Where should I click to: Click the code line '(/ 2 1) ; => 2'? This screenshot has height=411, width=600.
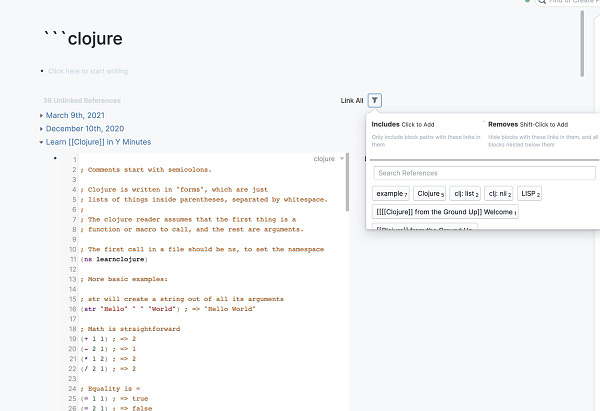pyautogui.click(x=108, y=369)
